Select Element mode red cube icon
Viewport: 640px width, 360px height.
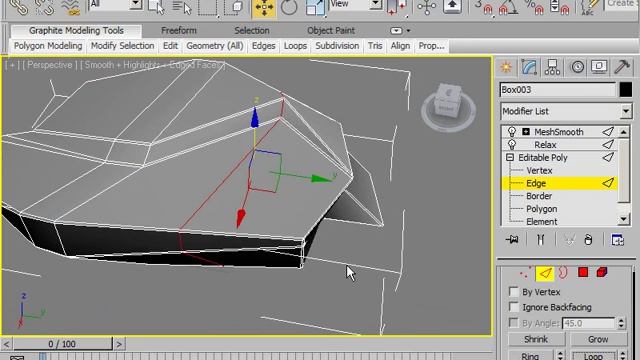(602, 272)
